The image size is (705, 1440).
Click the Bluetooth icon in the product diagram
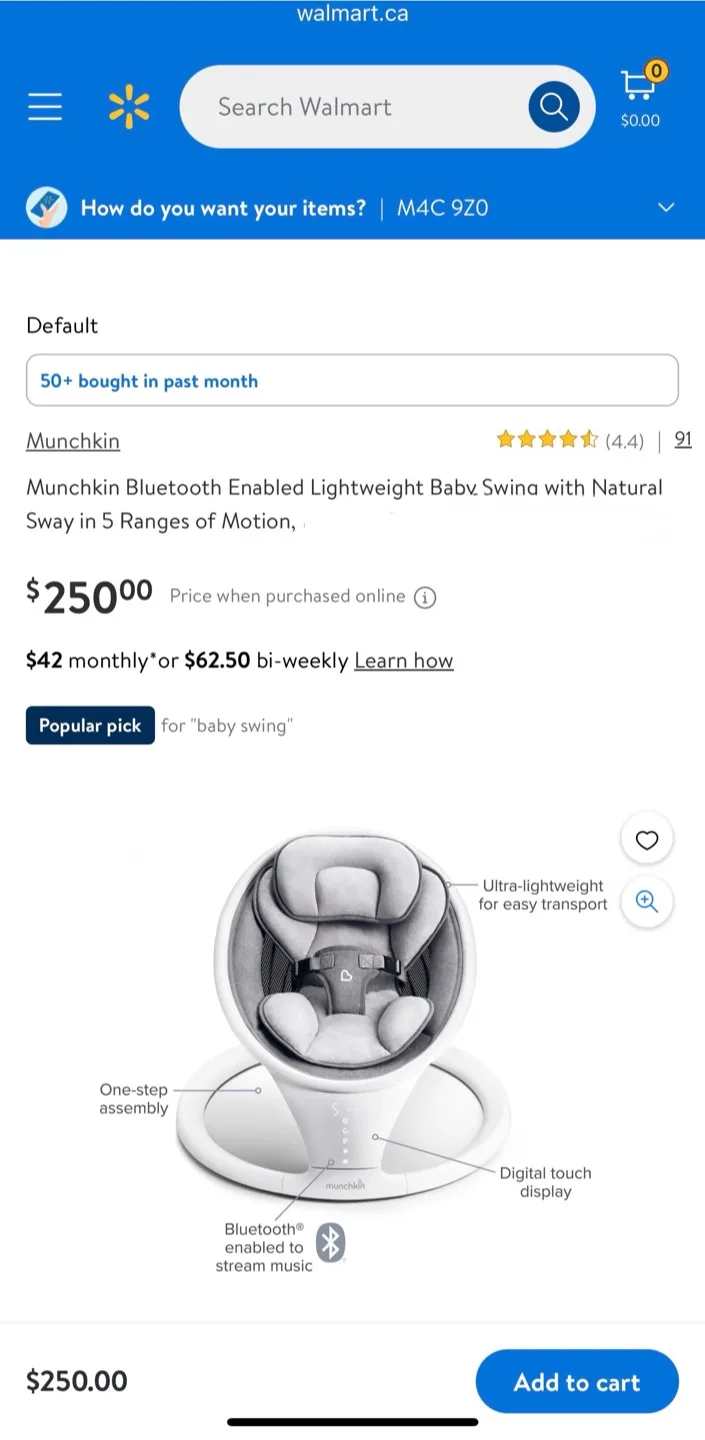point(330,1243)
